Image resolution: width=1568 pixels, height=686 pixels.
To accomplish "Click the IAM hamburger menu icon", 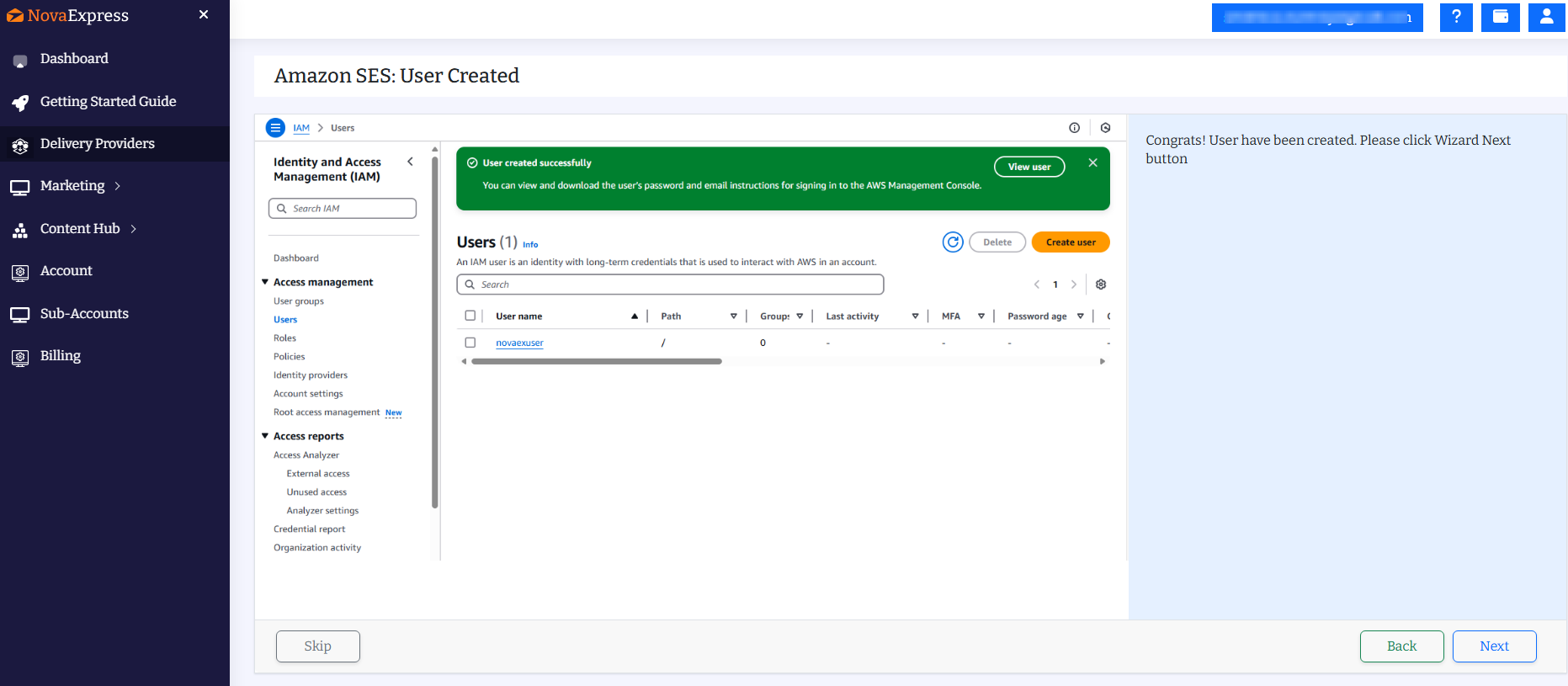I will pos(275,128).
